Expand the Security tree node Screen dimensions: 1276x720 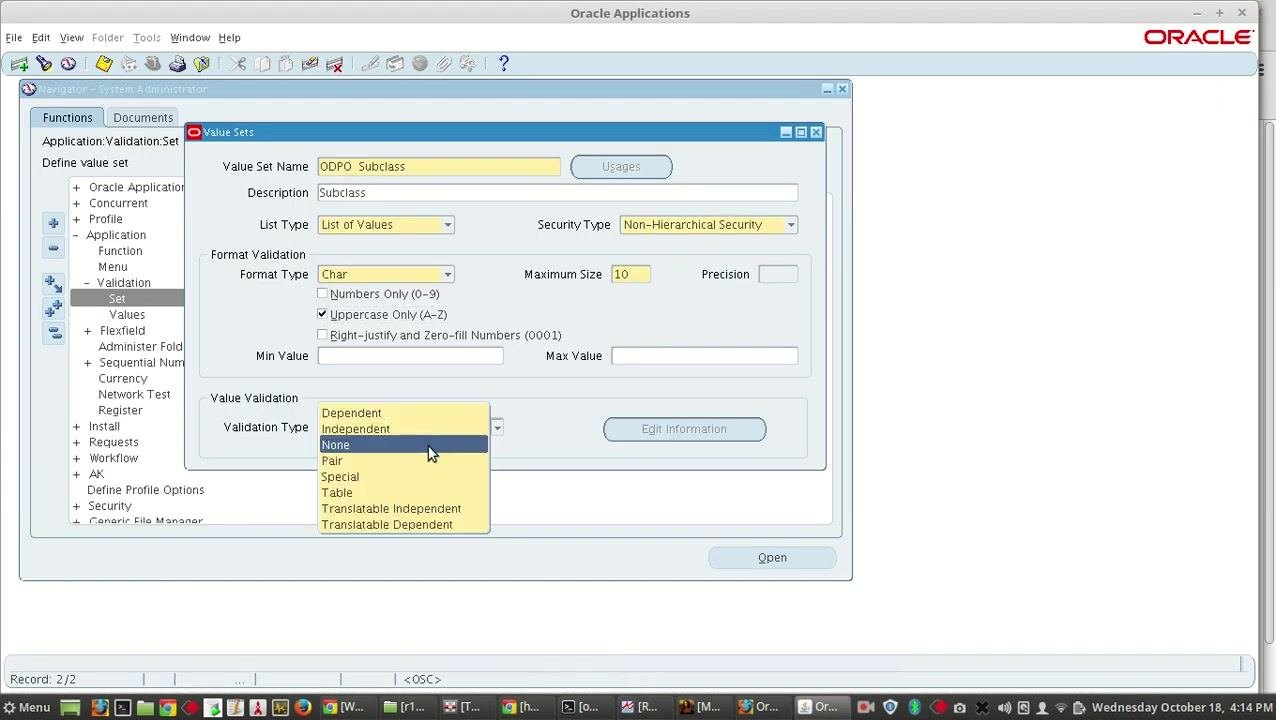click(76, 506)
